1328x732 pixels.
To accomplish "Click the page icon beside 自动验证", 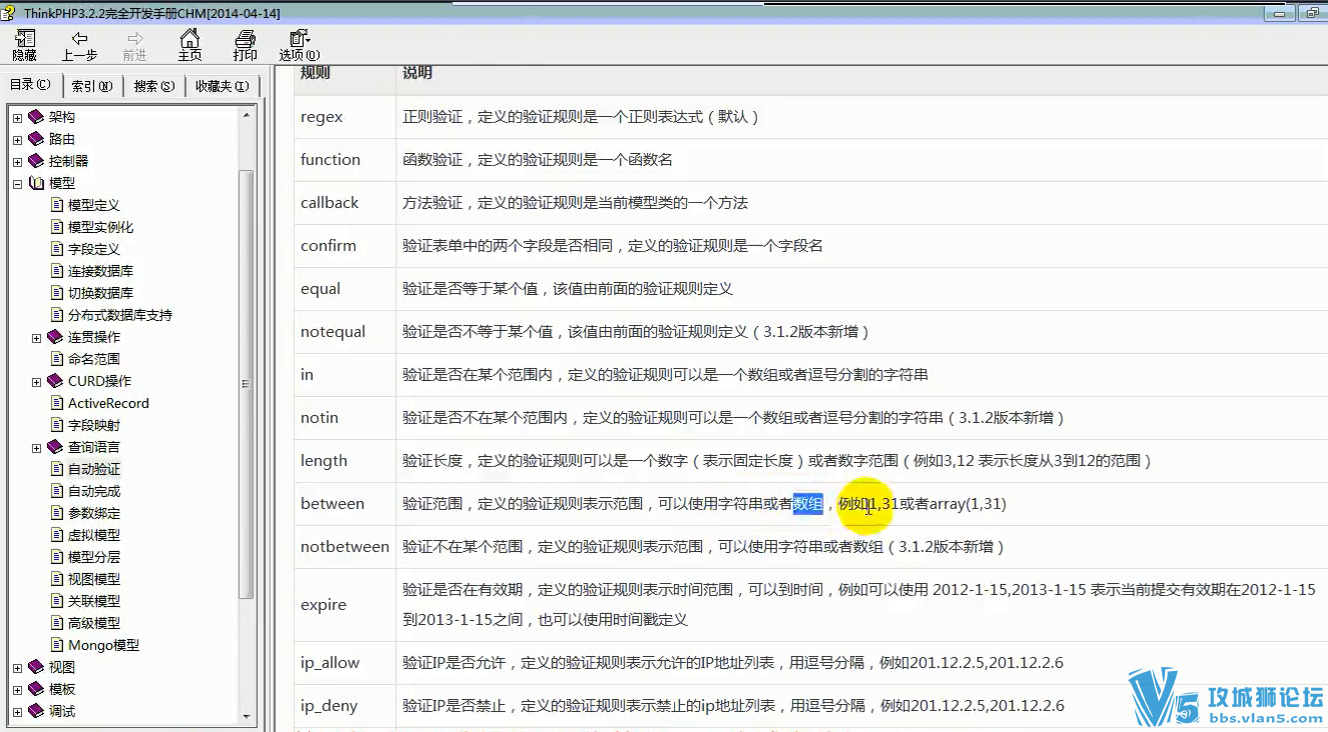I will 57,469.
